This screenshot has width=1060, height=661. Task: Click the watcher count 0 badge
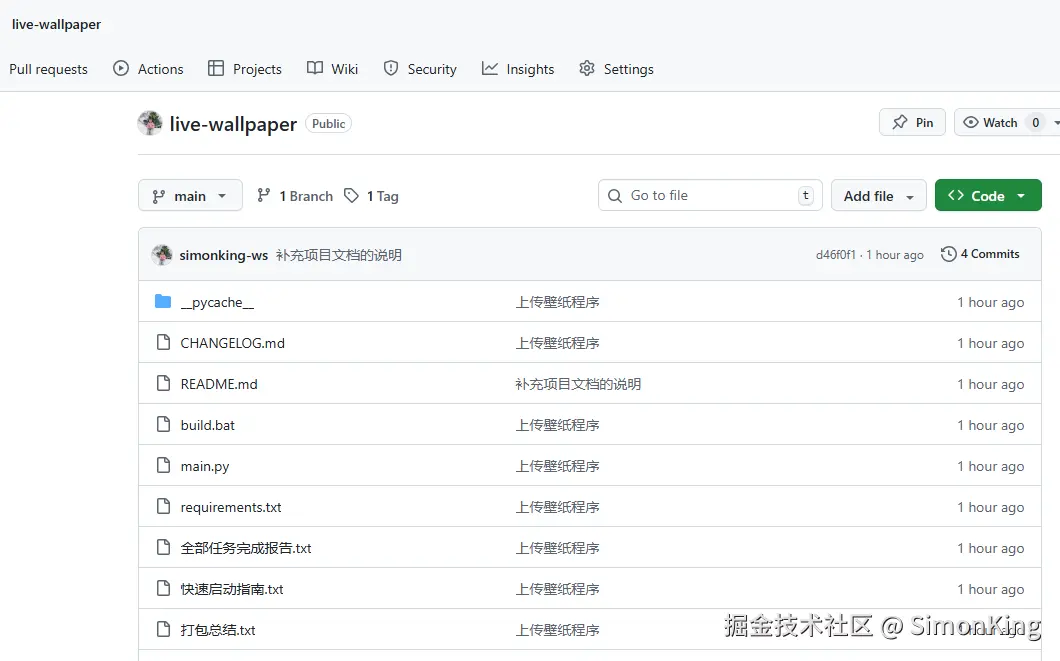(1035, 122)
